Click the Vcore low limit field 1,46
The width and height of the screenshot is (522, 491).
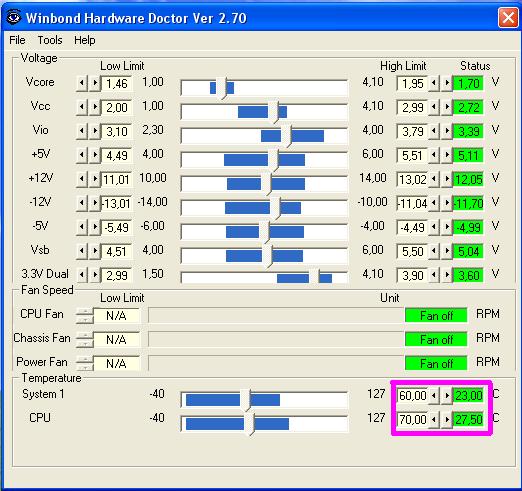coord(117,83)
